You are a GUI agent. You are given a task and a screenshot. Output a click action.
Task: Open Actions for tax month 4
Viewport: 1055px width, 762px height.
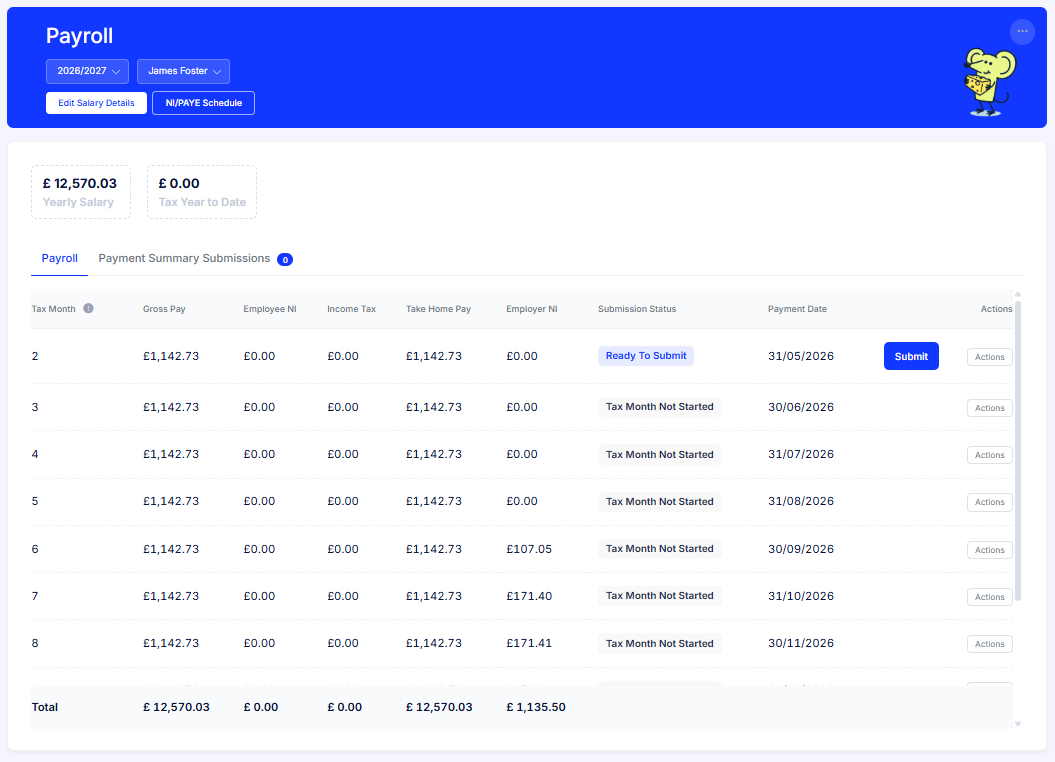[989, 455]
